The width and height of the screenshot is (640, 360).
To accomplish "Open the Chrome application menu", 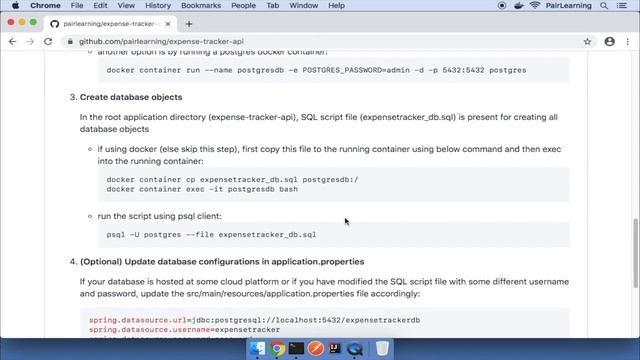I will click(45, 6).
